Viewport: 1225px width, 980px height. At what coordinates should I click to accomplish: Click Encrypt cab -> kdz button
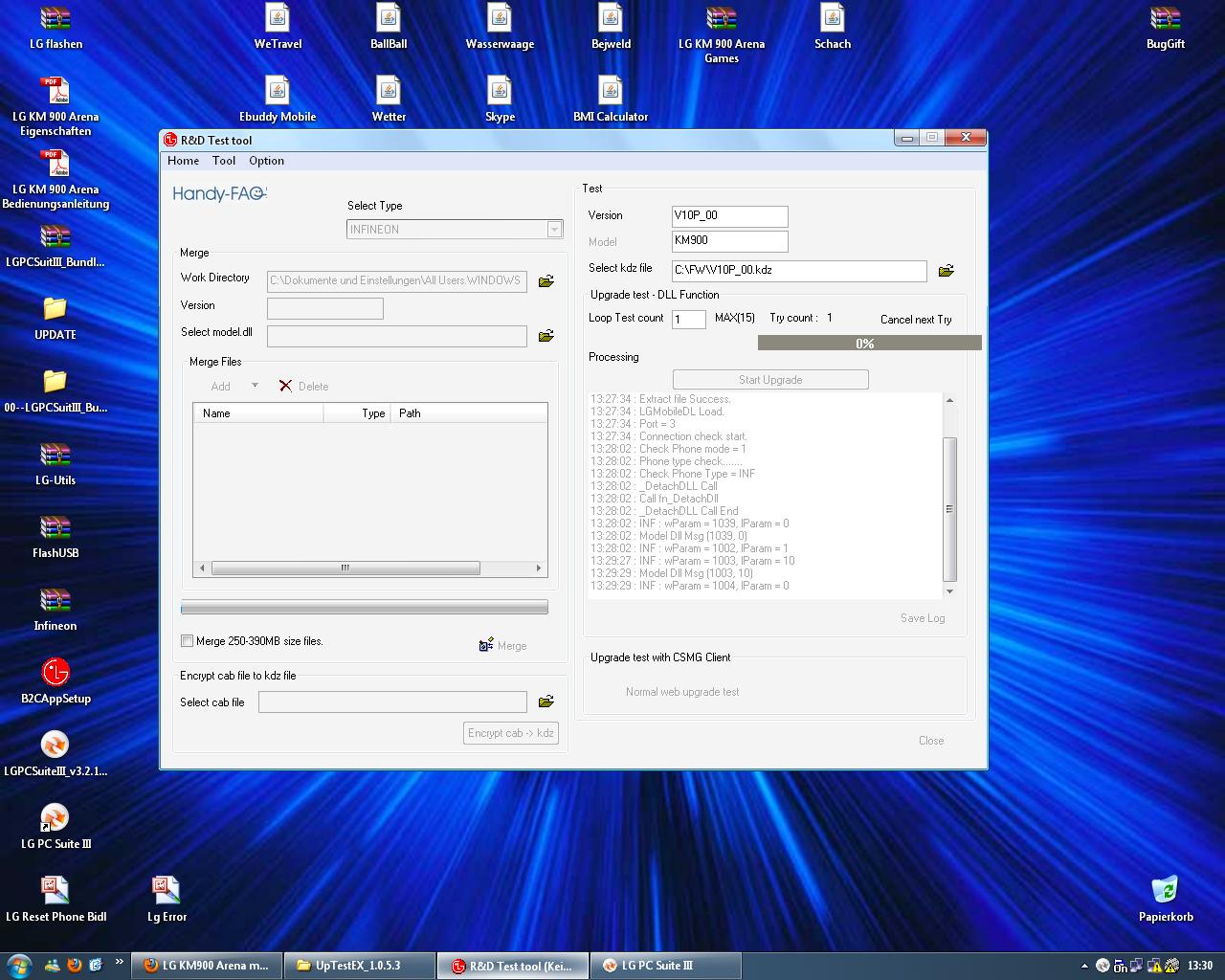pos(511,733)
